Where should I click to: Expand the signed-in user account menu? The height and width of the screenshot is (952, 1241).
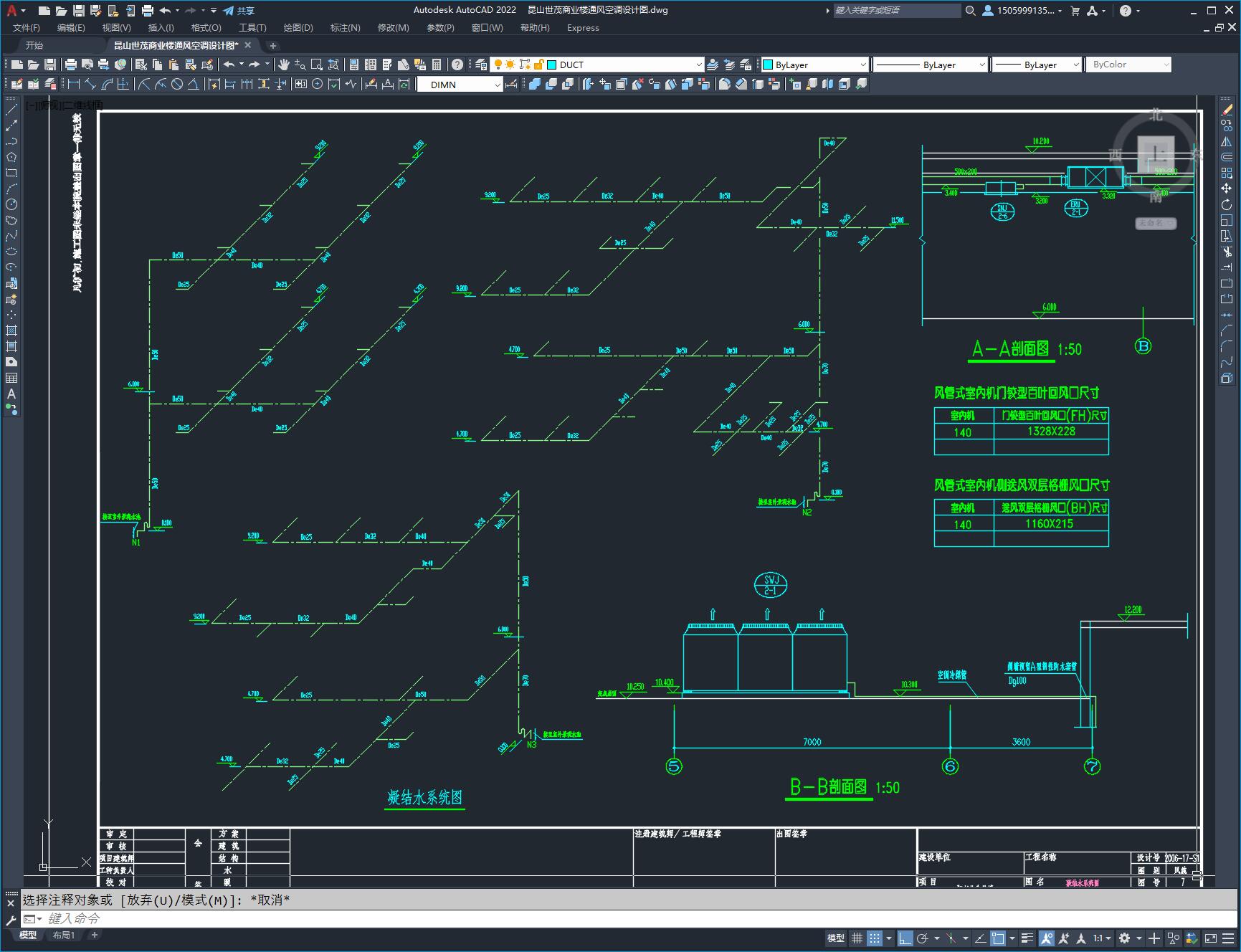pos(1022,11)
